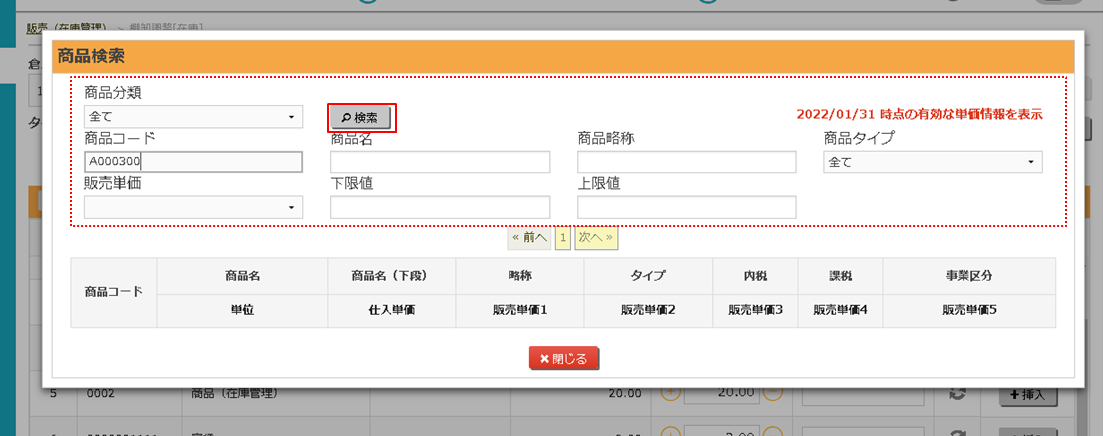
Task: Open the 商品分類 dropdown
Action: point(193,117)
